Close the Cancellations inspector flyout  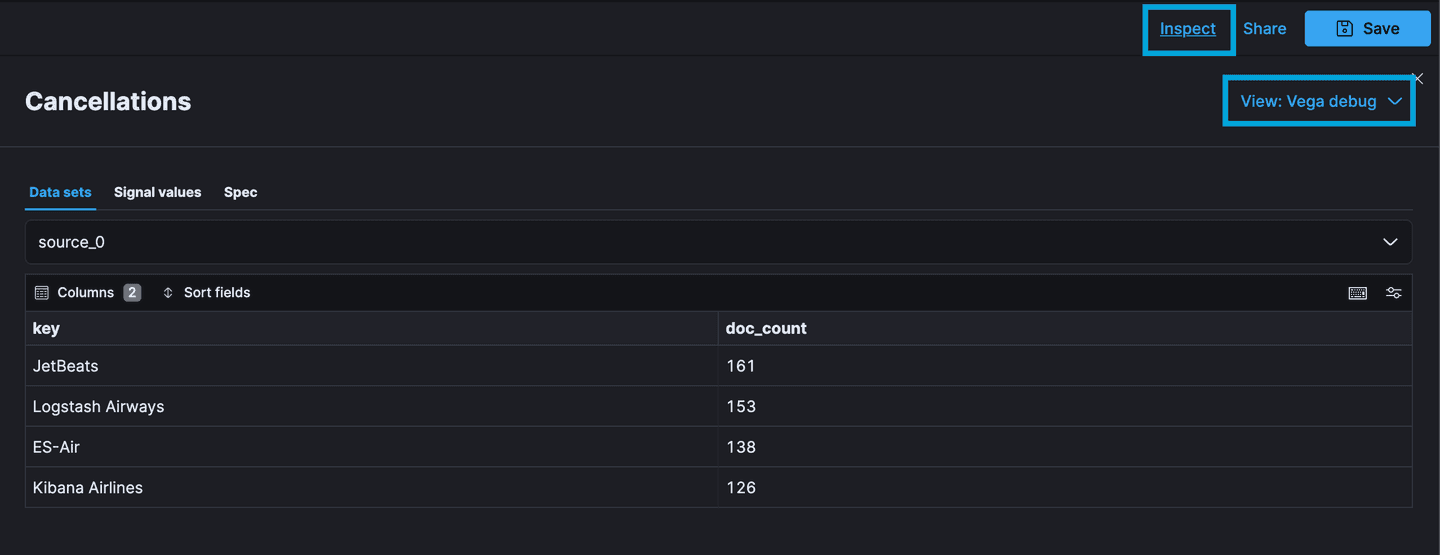1417,79
